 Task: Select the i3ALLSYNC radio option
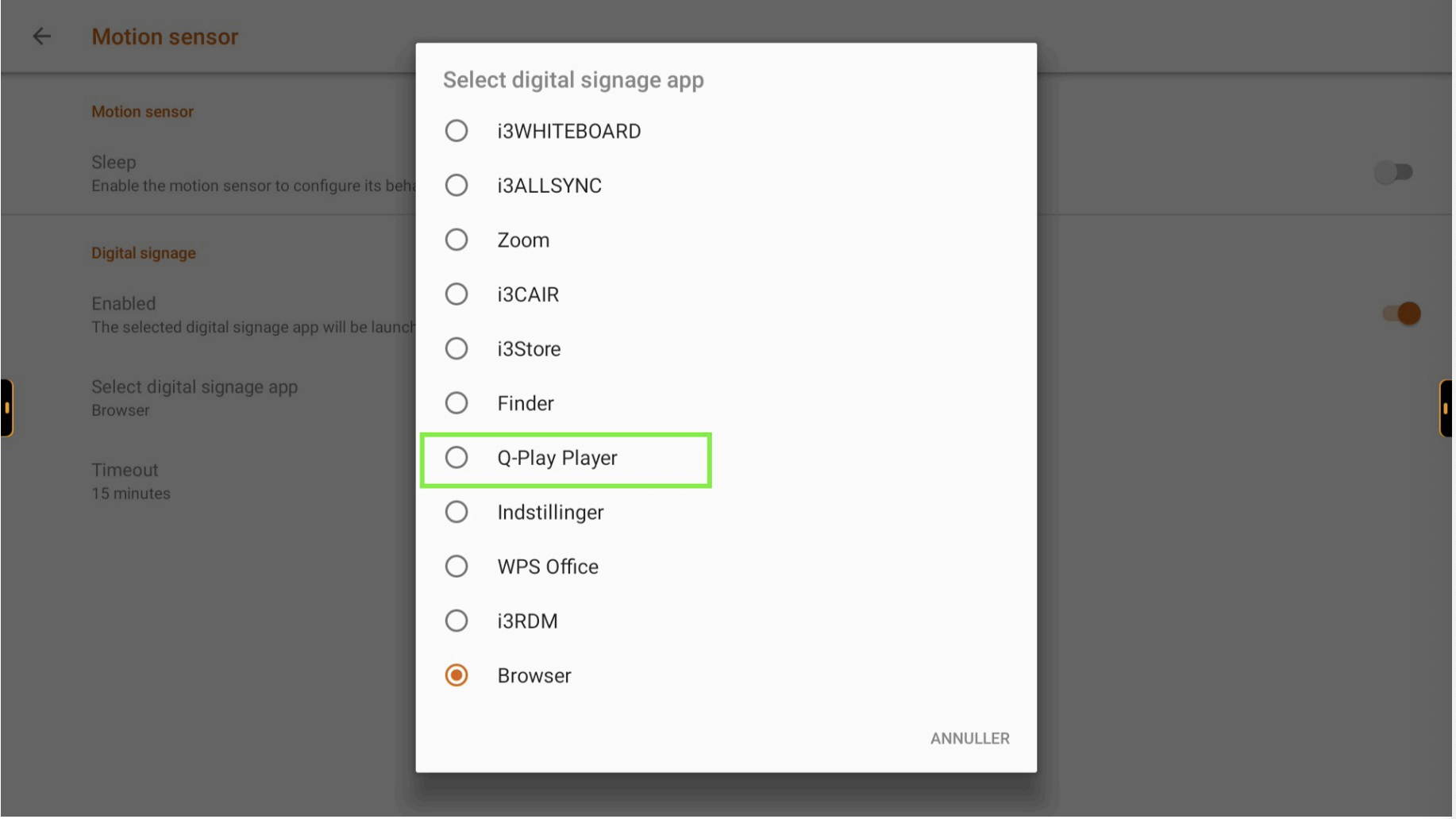(726, 186)
